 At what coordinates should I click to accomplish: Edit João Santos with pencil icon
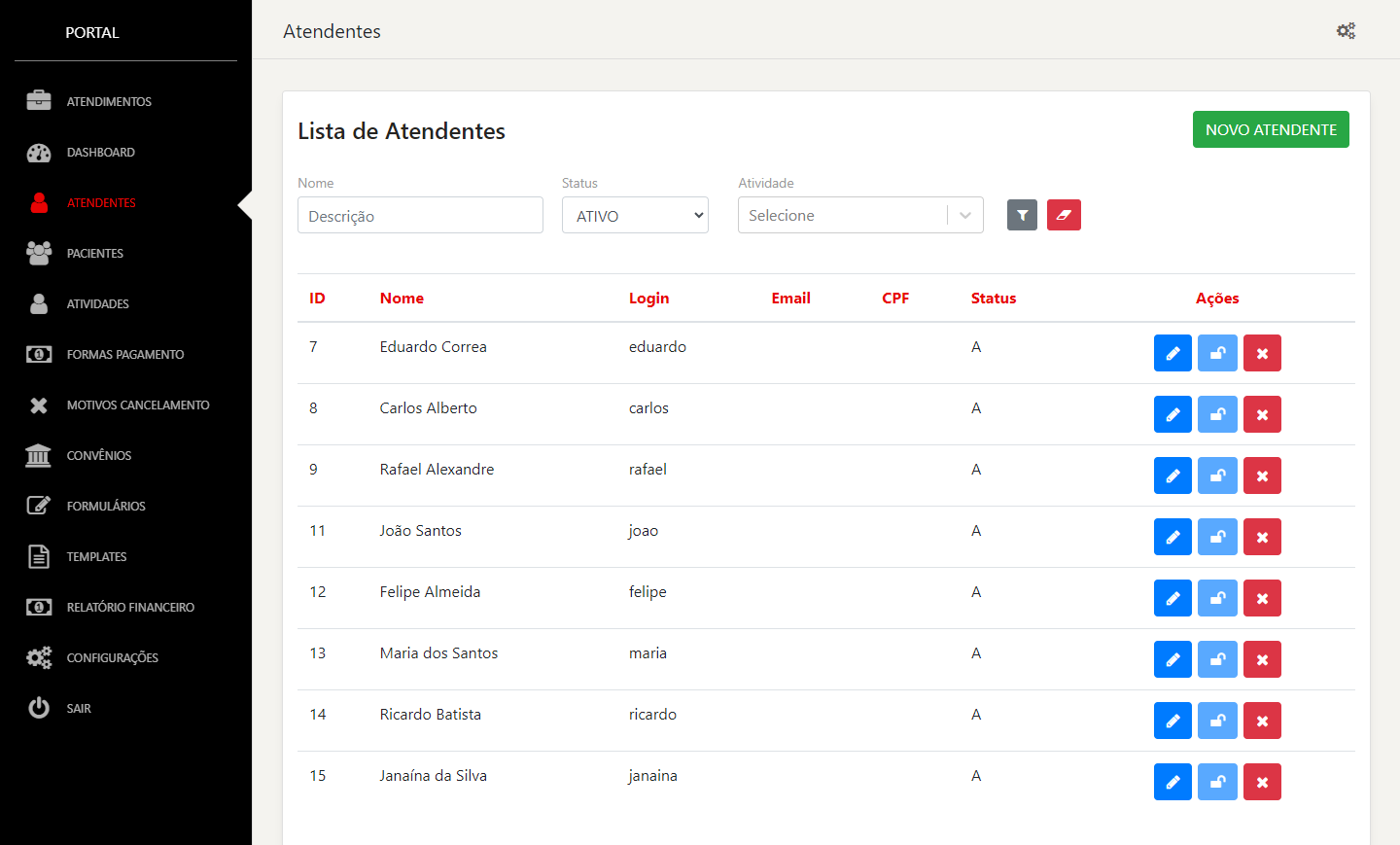coord(1172,537)
